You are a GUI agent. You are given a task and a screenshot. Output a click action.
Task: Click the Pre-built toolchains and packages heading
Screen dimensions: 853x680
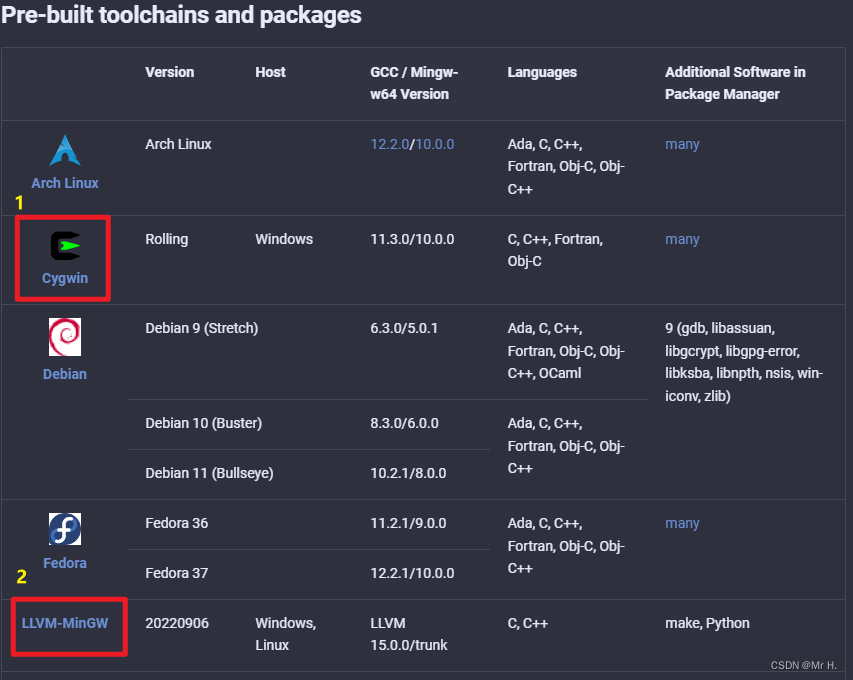tap(182, 16)
